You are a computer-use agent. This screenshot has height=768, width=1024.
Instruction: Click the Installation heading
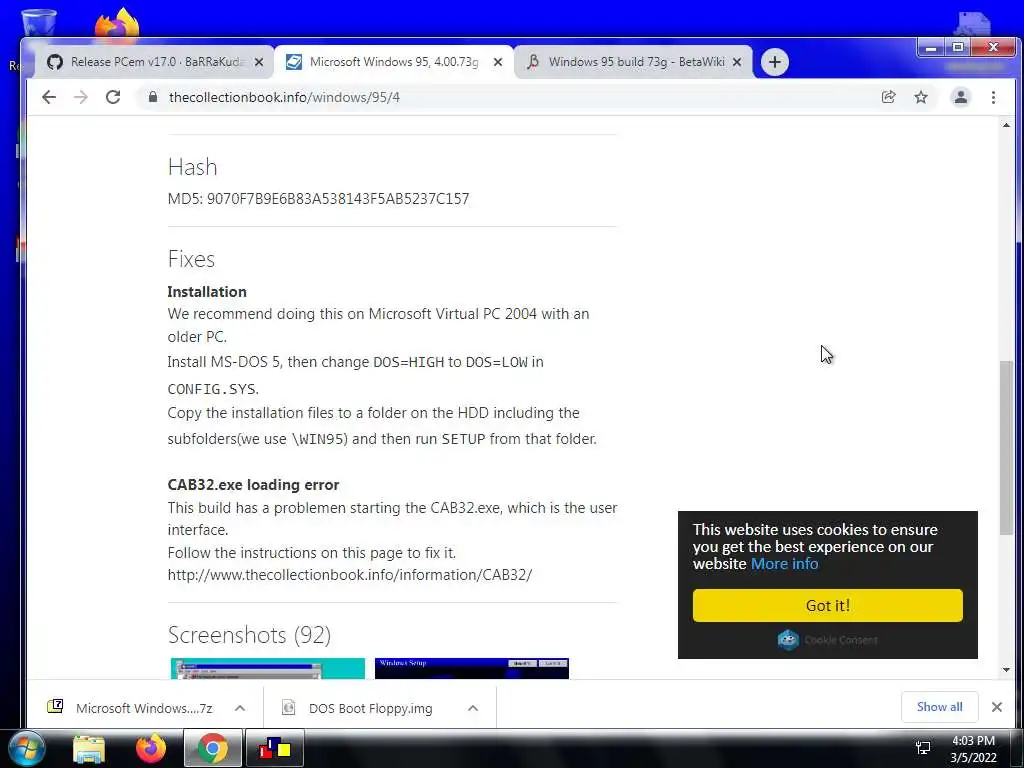click(x=207, y=291)
